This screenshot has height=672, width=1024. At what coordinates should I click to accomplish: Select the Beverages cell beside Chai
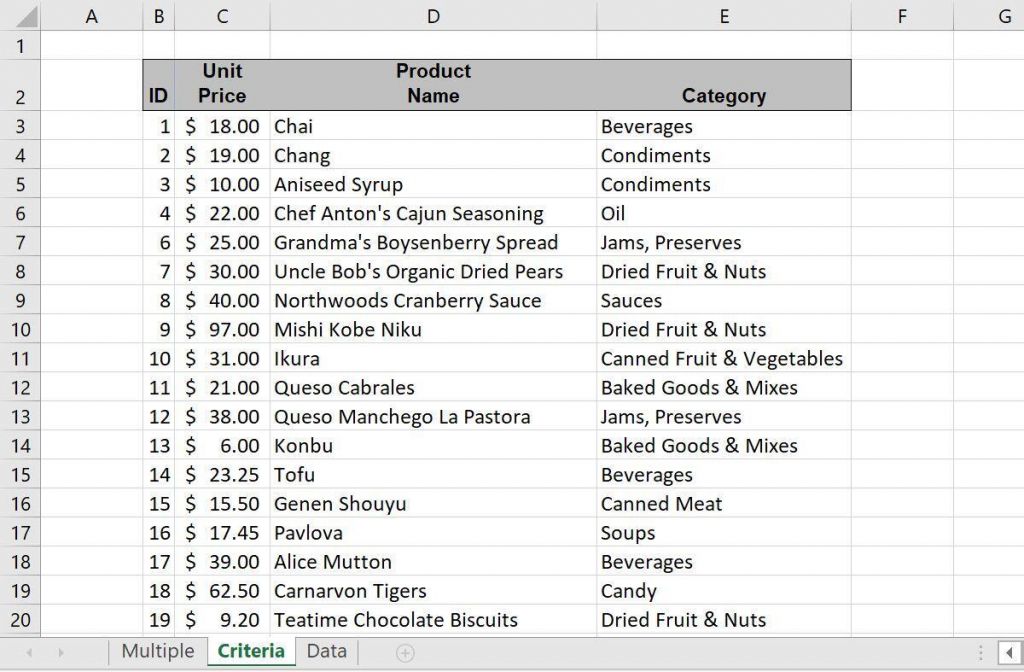pos(723,126)
